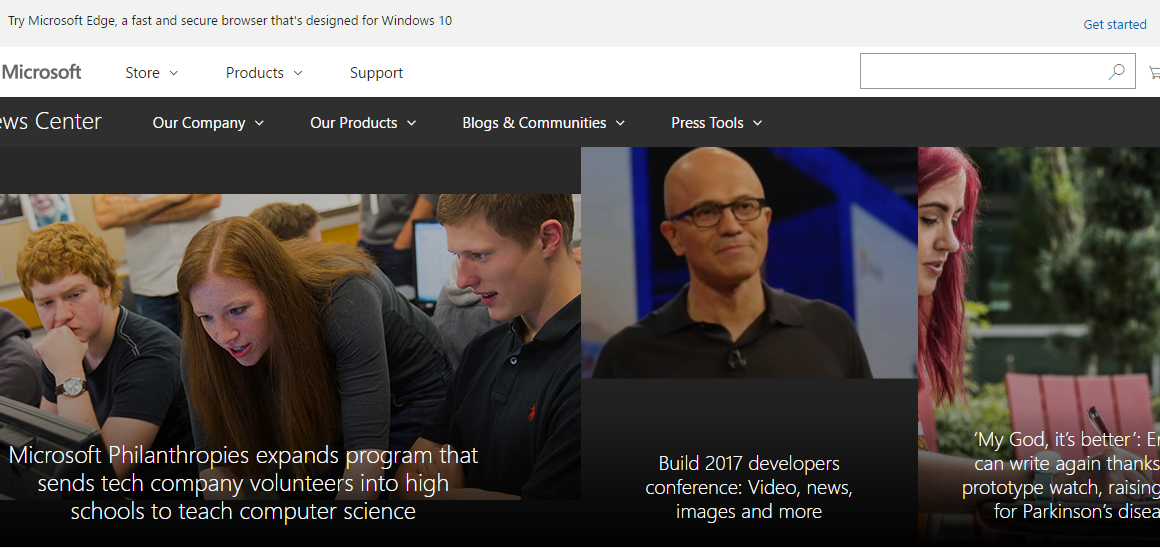Expand the Store dropdown menu
Viewport: 1160px width, 548px height.
(152, 72)
